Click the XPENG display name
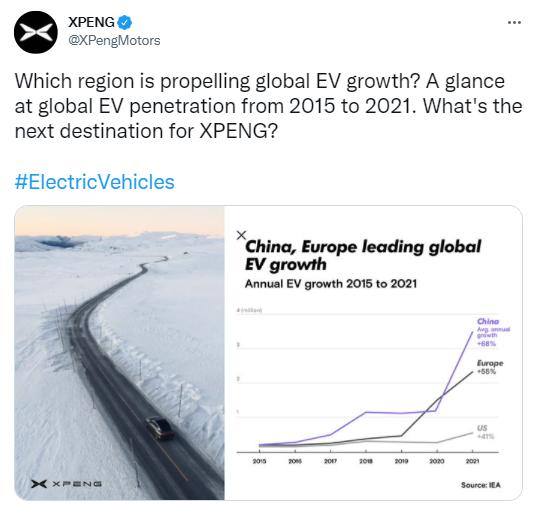 click(91, 22)
